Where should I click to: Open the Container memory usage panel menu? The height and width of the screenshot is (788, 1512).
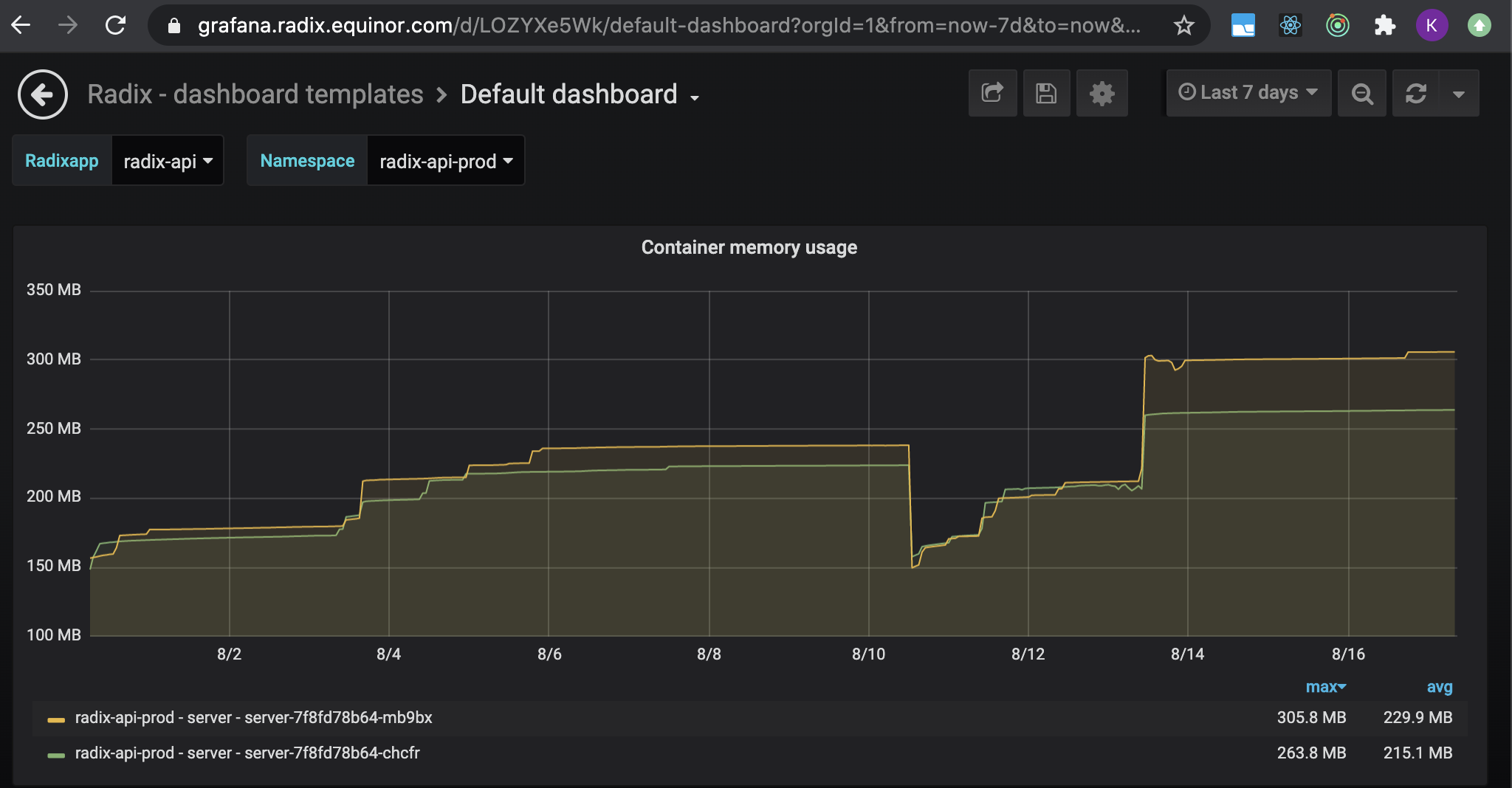[749, 247]
